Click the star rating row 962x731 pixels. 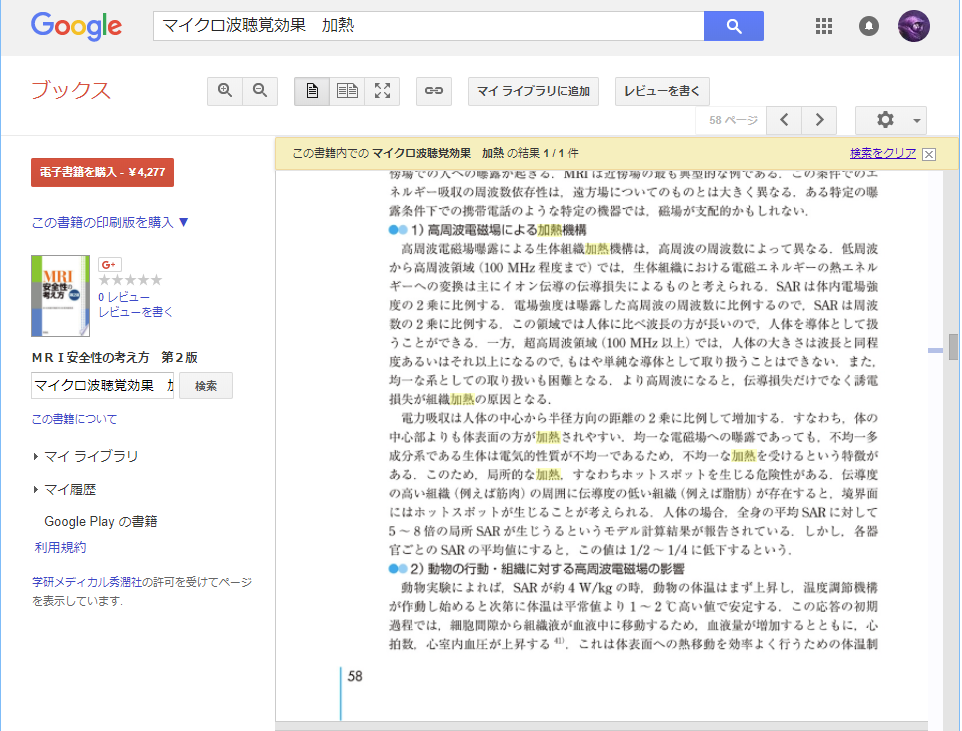tap(130, 280)
